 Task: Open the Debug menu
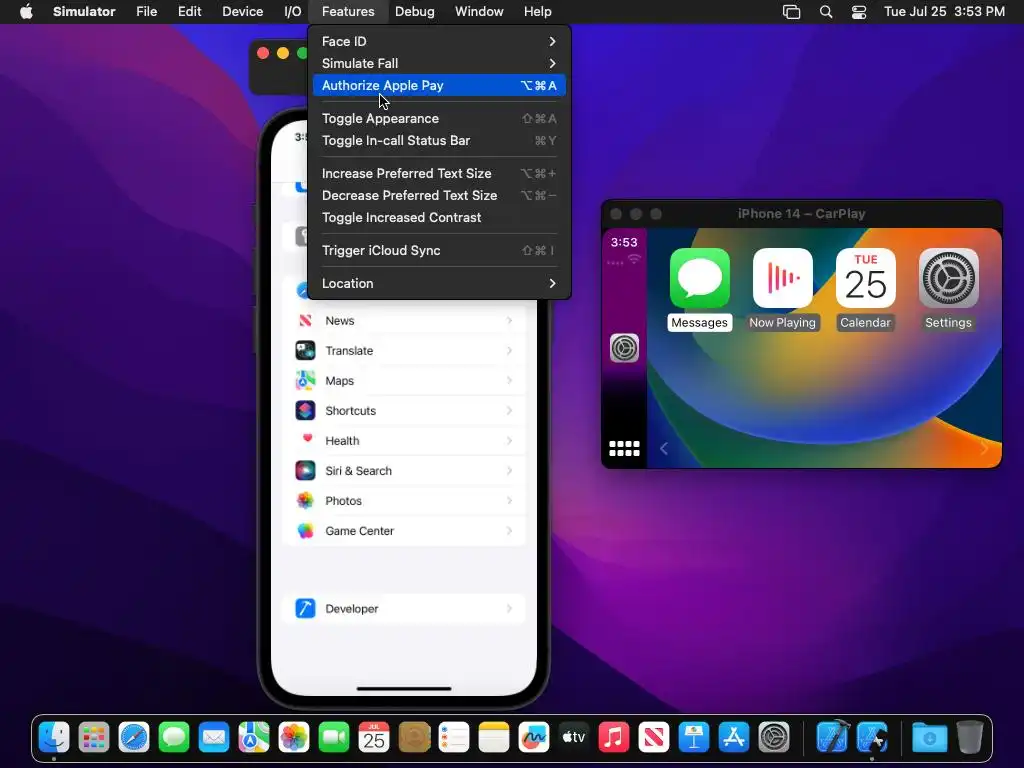click(415, 12)
